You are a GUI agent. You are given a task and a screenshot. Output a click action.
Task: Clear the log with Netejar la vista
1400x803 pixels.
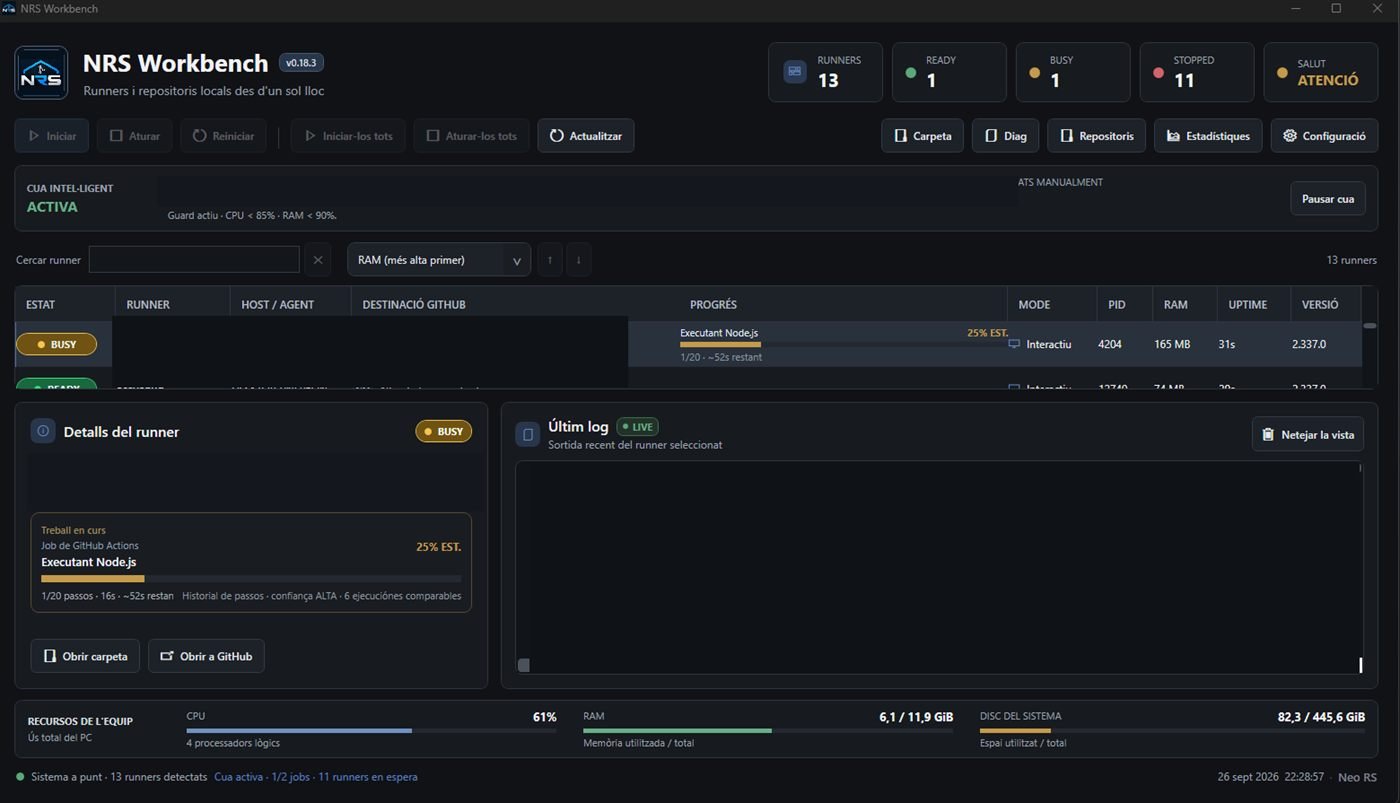point(1307,434)
